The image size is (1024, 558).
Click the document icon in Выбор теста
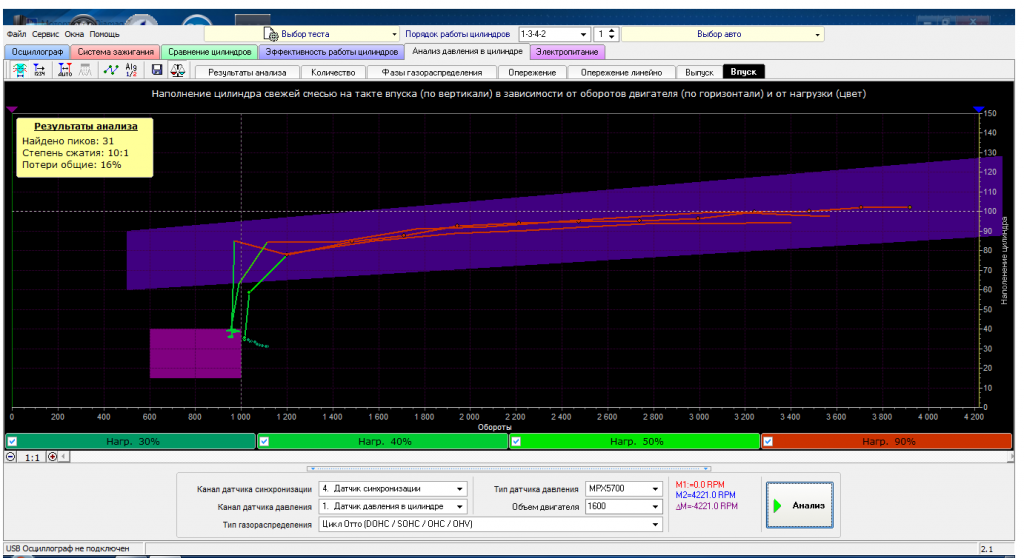click(271, 33)
